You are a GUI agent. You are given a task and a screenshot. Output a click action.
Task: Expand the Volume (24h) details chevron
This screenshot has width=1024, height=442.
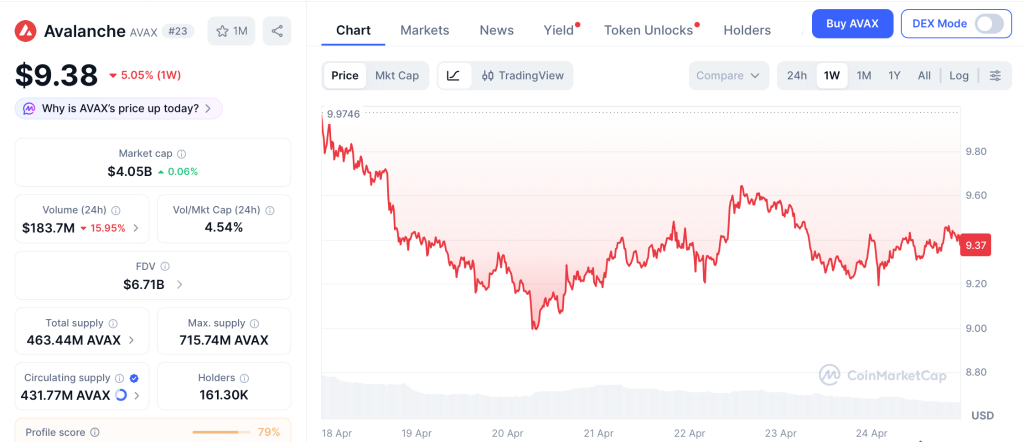point(136,228)
